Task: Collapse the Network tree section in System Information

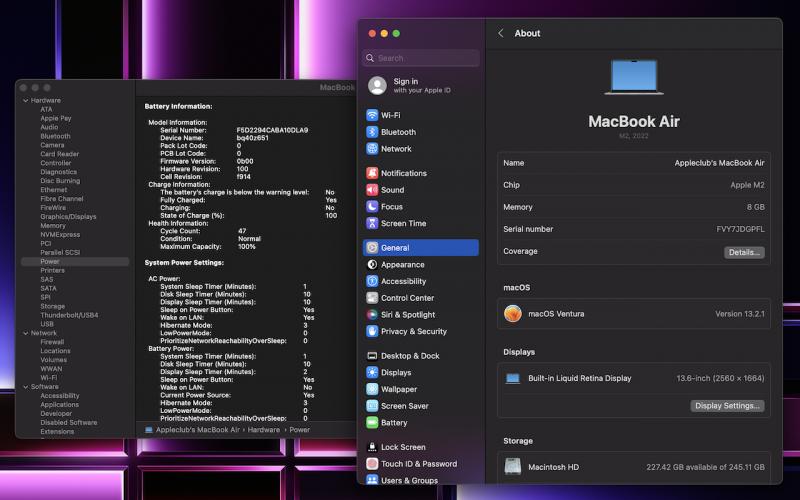Action: point(26,333)
